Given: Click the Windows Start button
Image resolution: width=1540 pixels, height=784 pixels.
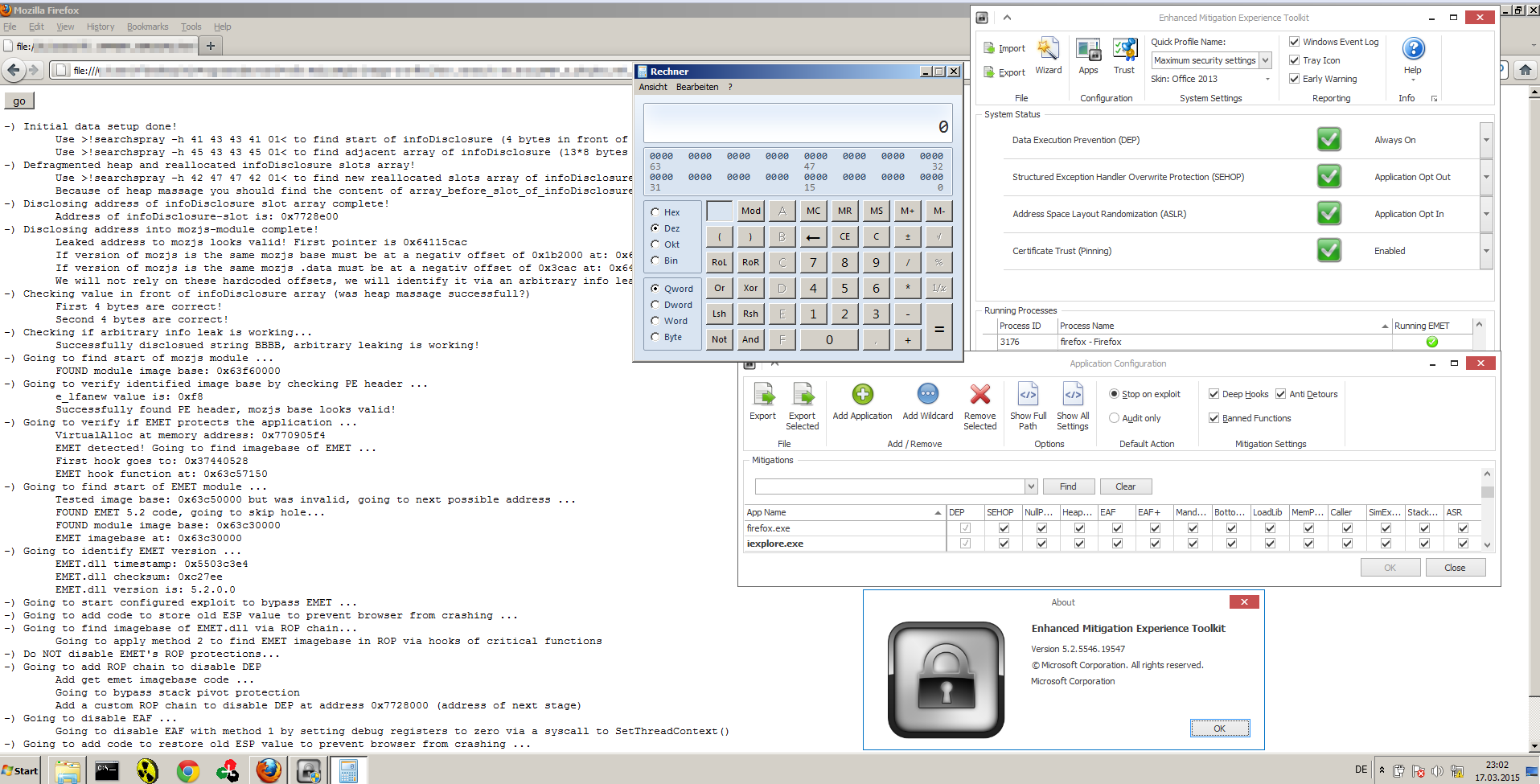Looking at the screenshot, I should pyautogui.click(x=20, y=771).
